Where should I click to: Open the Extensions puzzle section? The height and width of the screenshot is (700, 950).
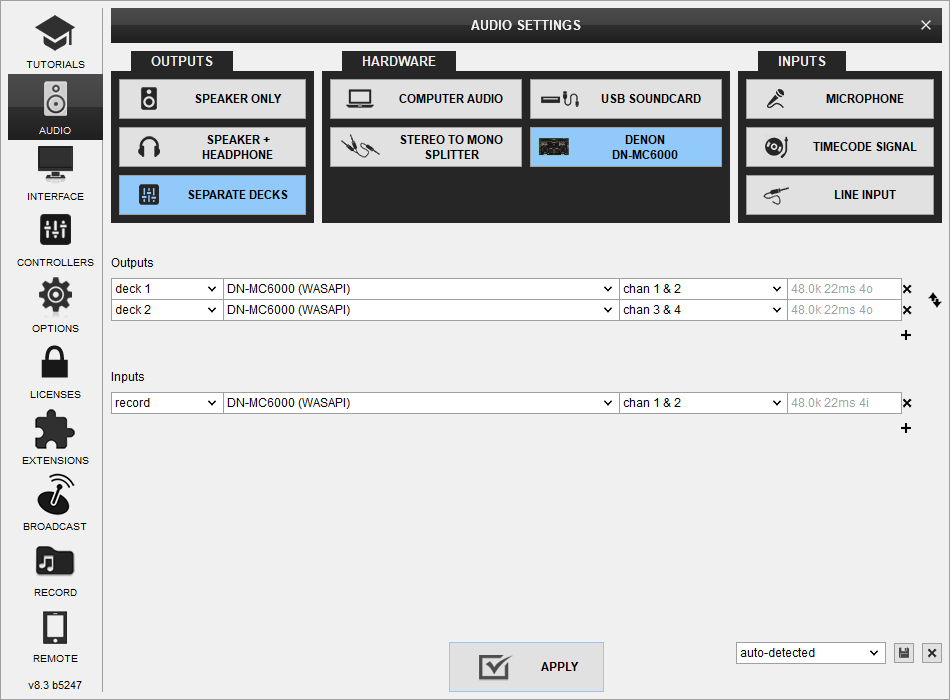pyautogui.click(x=55, y=437)
